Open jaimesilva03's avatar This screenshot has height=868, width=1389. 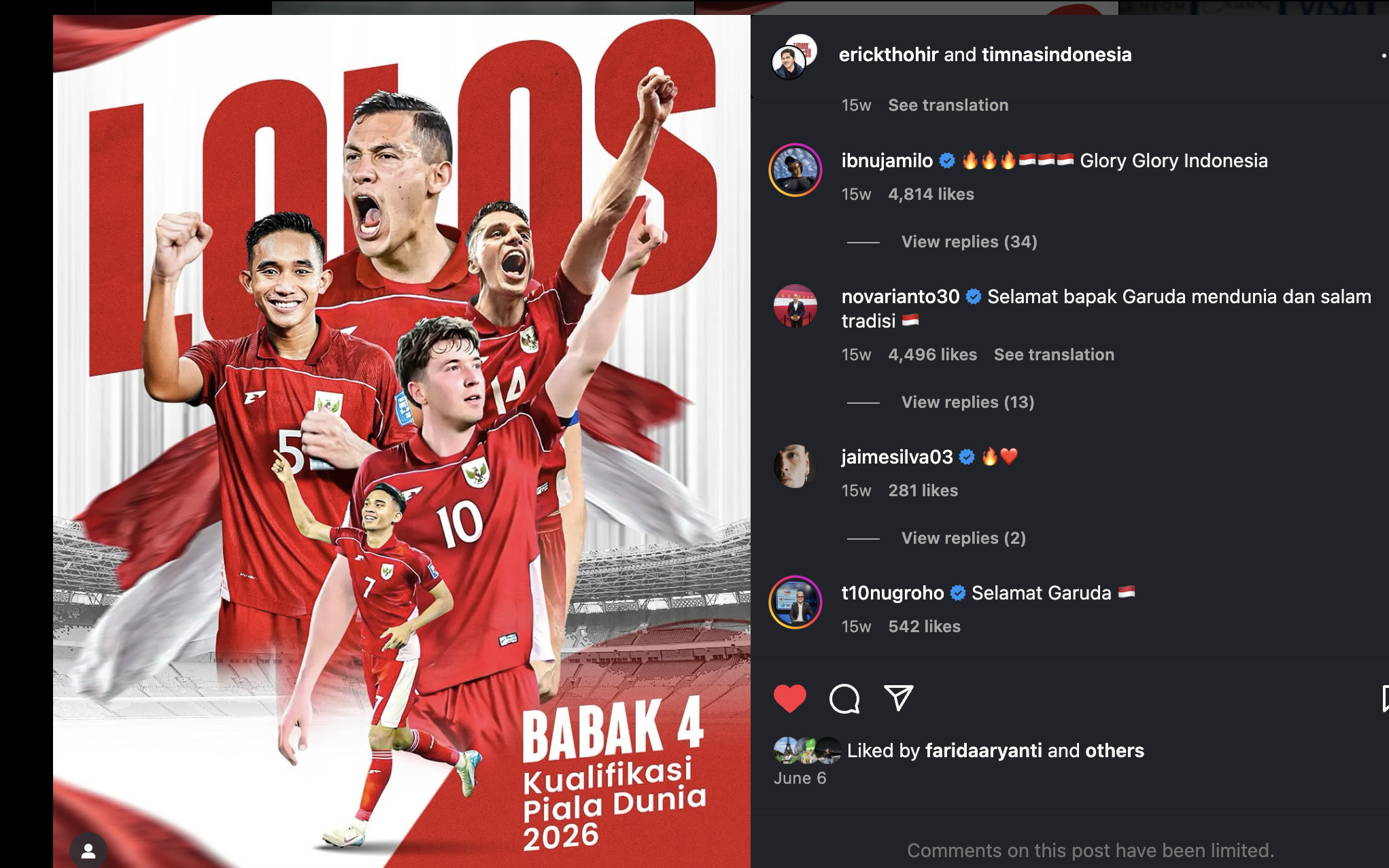click(795, 466)
